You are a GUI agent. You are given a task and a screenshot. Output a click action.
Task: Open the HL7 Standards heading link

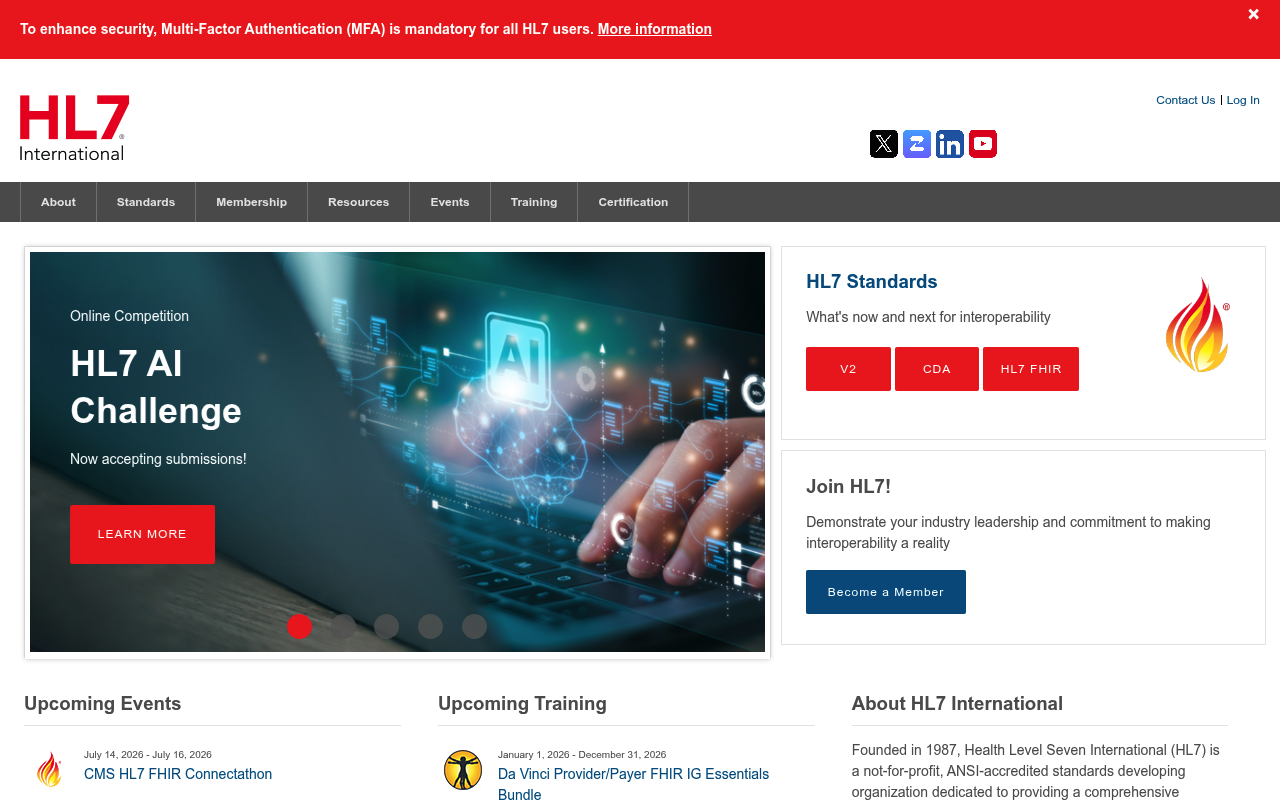[x=872, y=282]
